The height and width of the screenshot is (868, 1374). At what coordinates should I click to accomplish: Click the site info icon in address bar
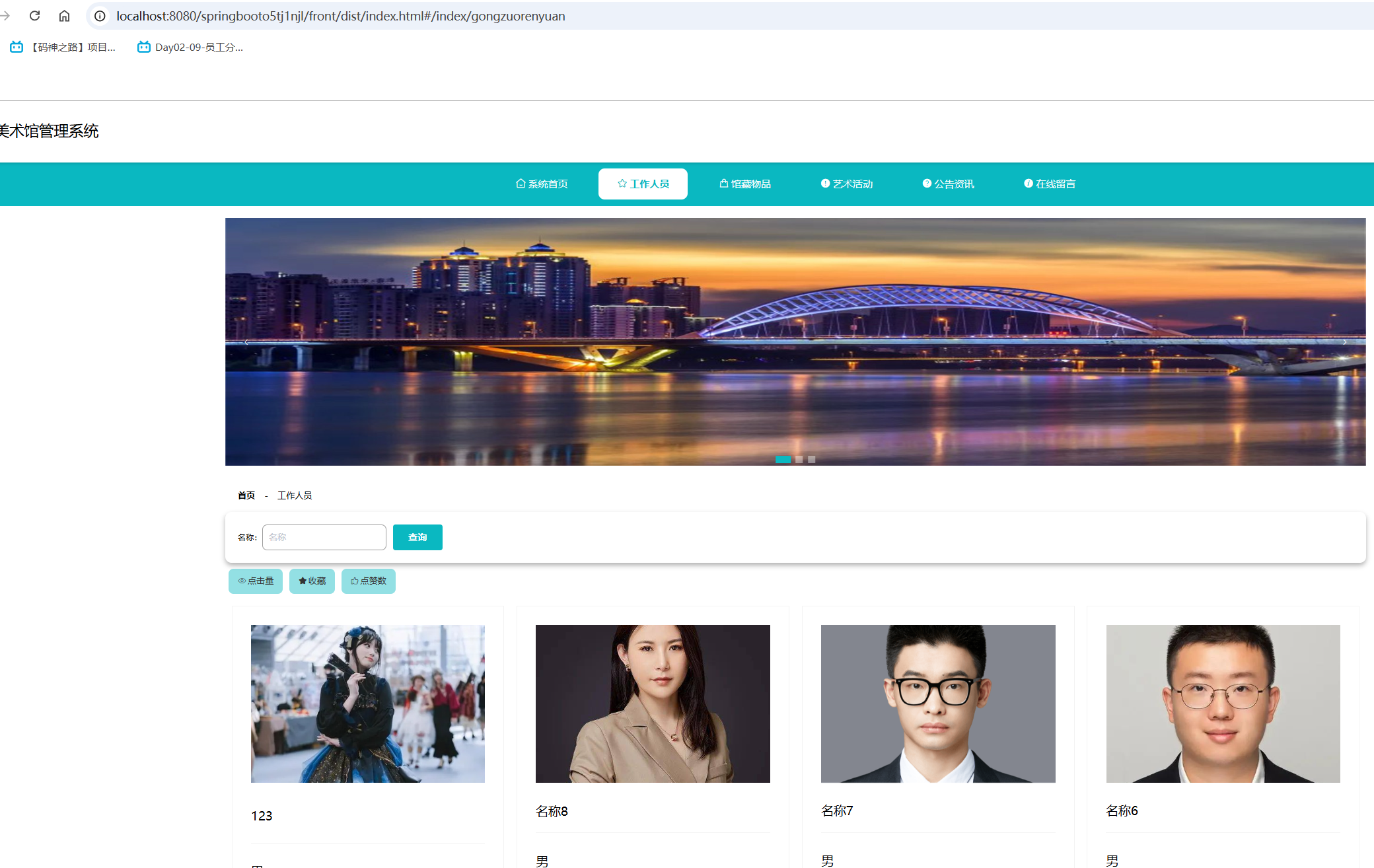[100, 16]
